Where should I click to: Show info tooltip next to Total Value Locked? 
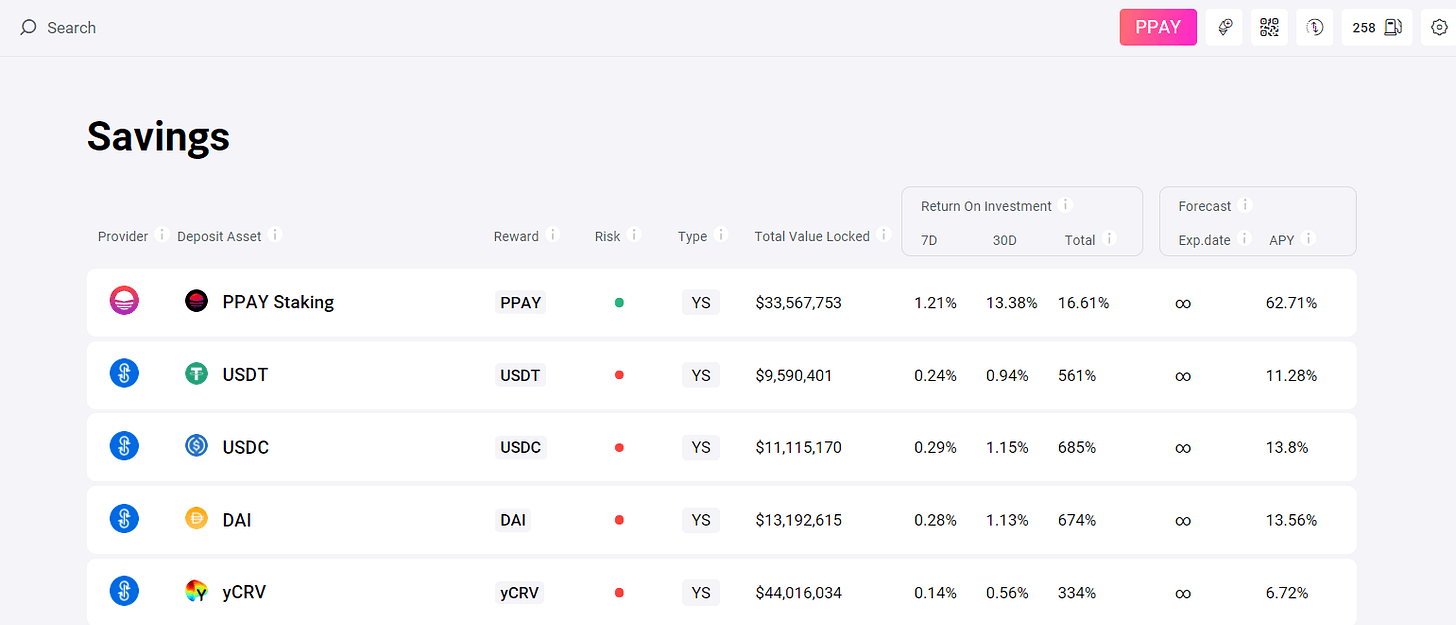click(884, 235)
